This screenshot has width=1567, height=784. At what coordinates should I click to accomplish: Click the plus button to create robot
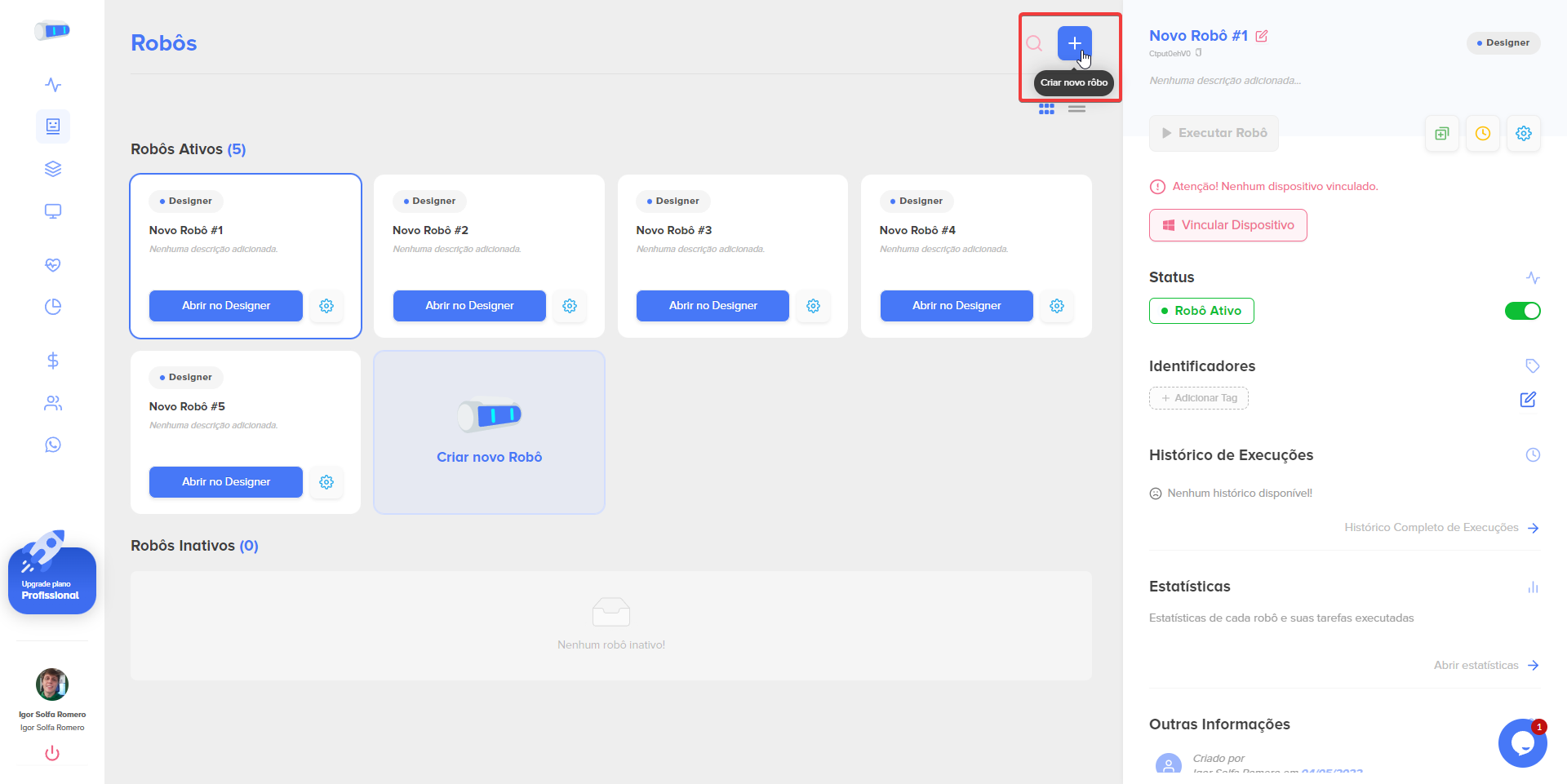tap(1074, 43)
